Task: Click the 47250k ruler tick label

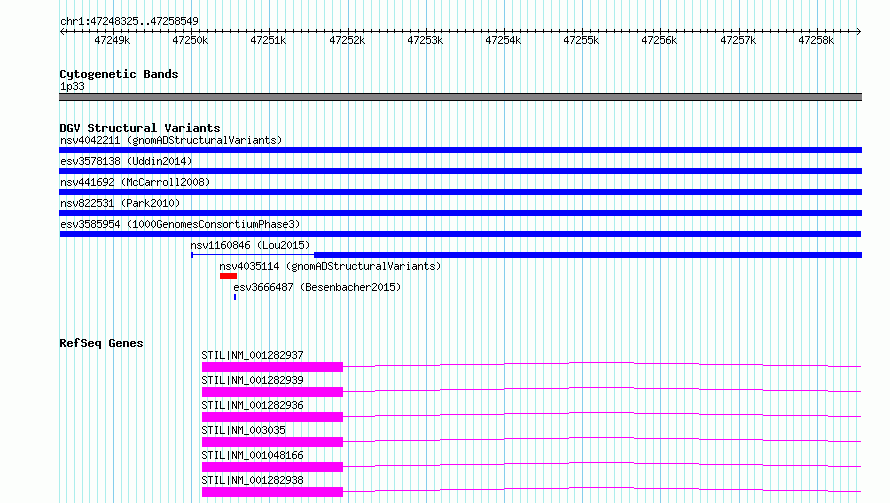Action: [x=190, y=40]
